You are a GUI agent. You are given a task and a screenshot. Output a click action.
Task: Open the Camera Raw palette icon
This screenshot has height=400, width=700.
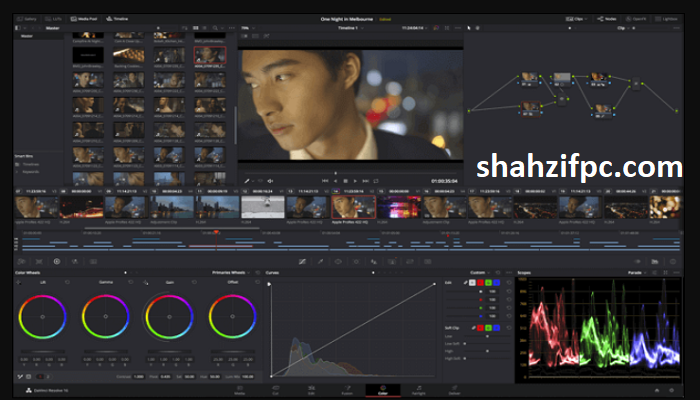point(21,262)
